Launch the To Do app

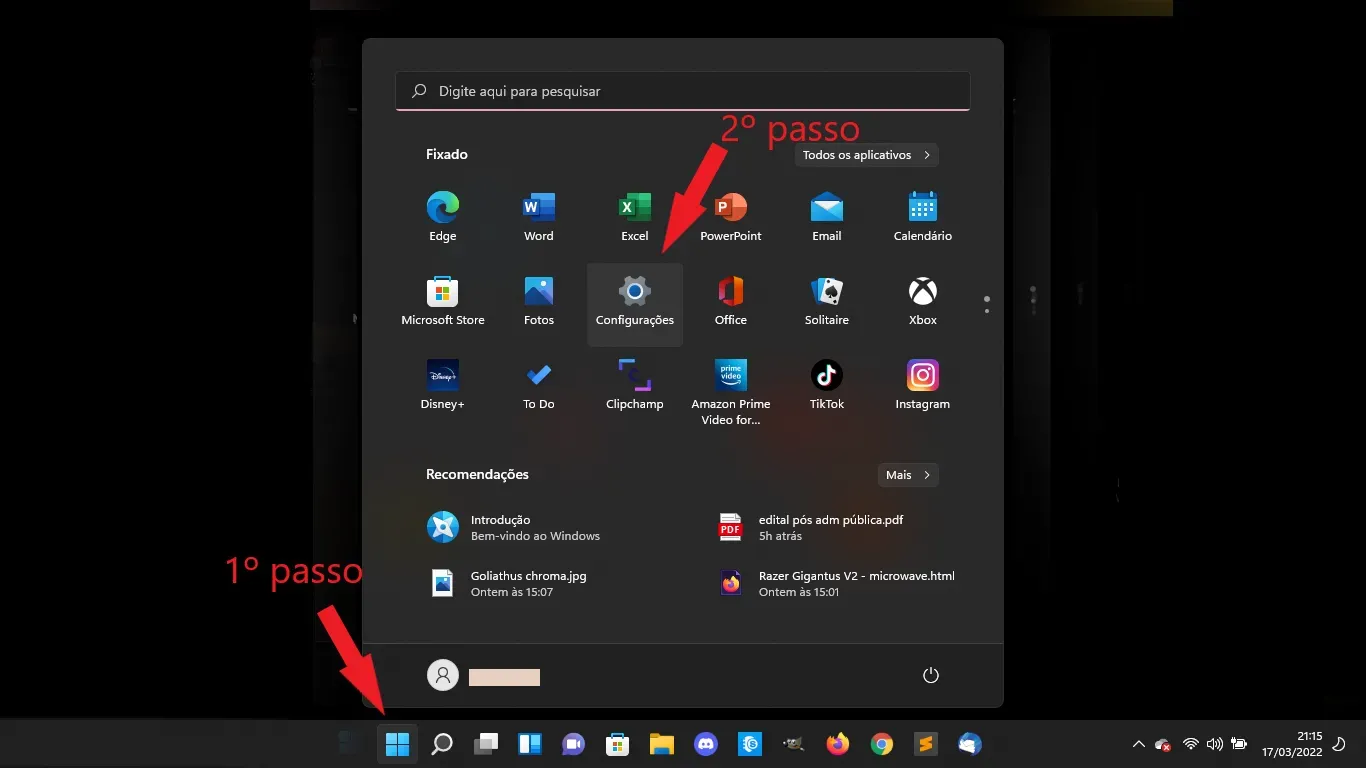point(539,385)
